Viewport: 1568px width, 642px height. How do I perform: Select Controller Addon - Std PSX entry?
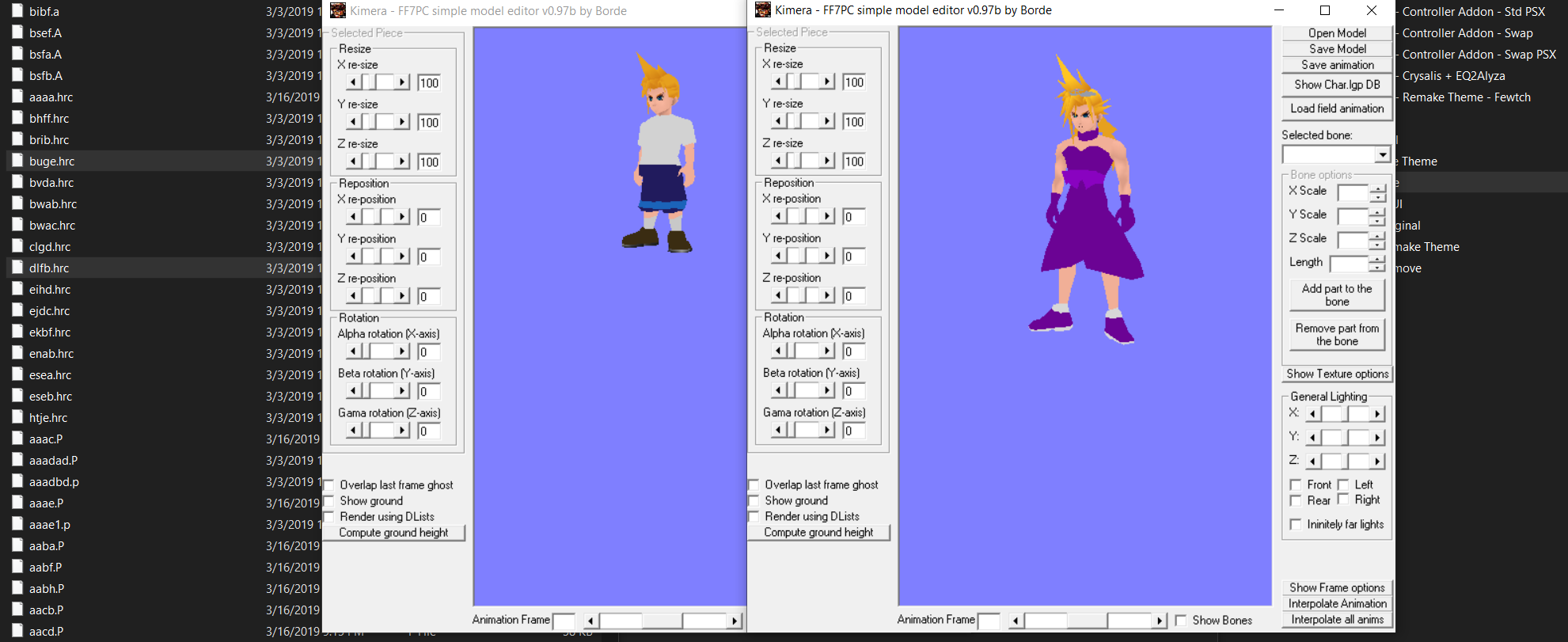click(x=1474, y=12)
